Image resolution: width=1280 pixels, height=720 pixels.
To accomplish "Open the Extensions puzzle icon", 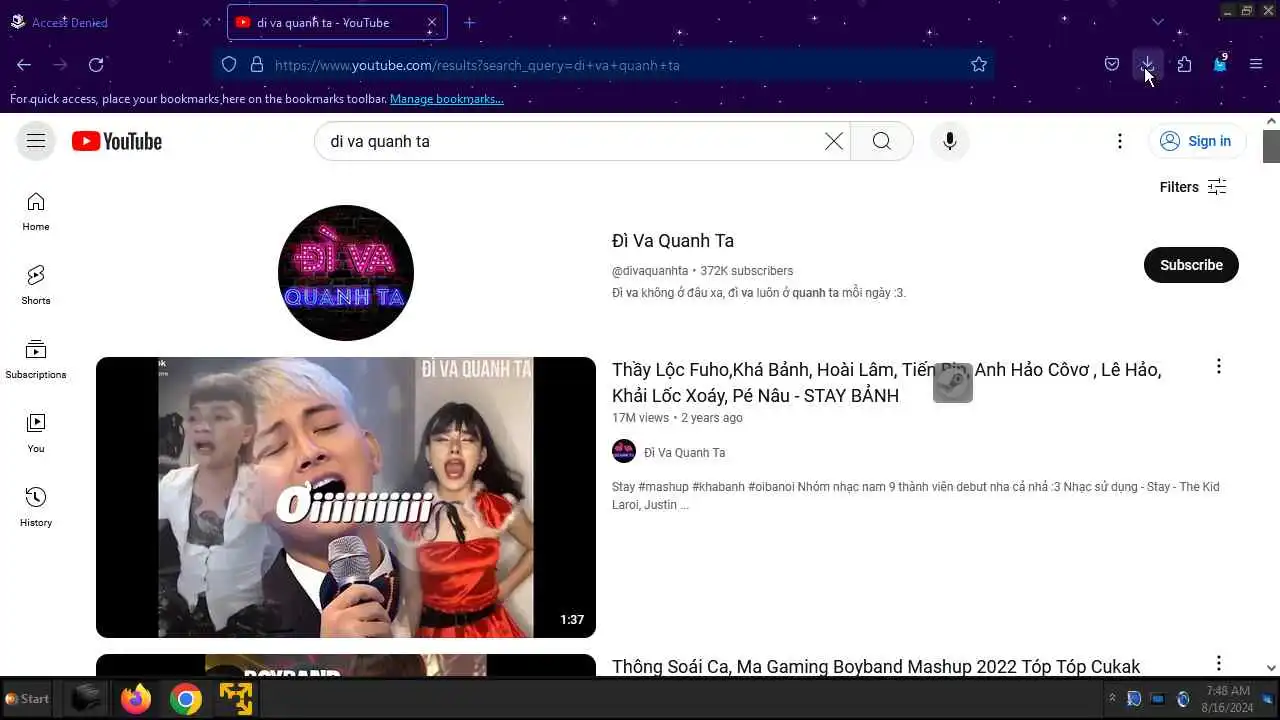I will click(x=1184, y=65).
